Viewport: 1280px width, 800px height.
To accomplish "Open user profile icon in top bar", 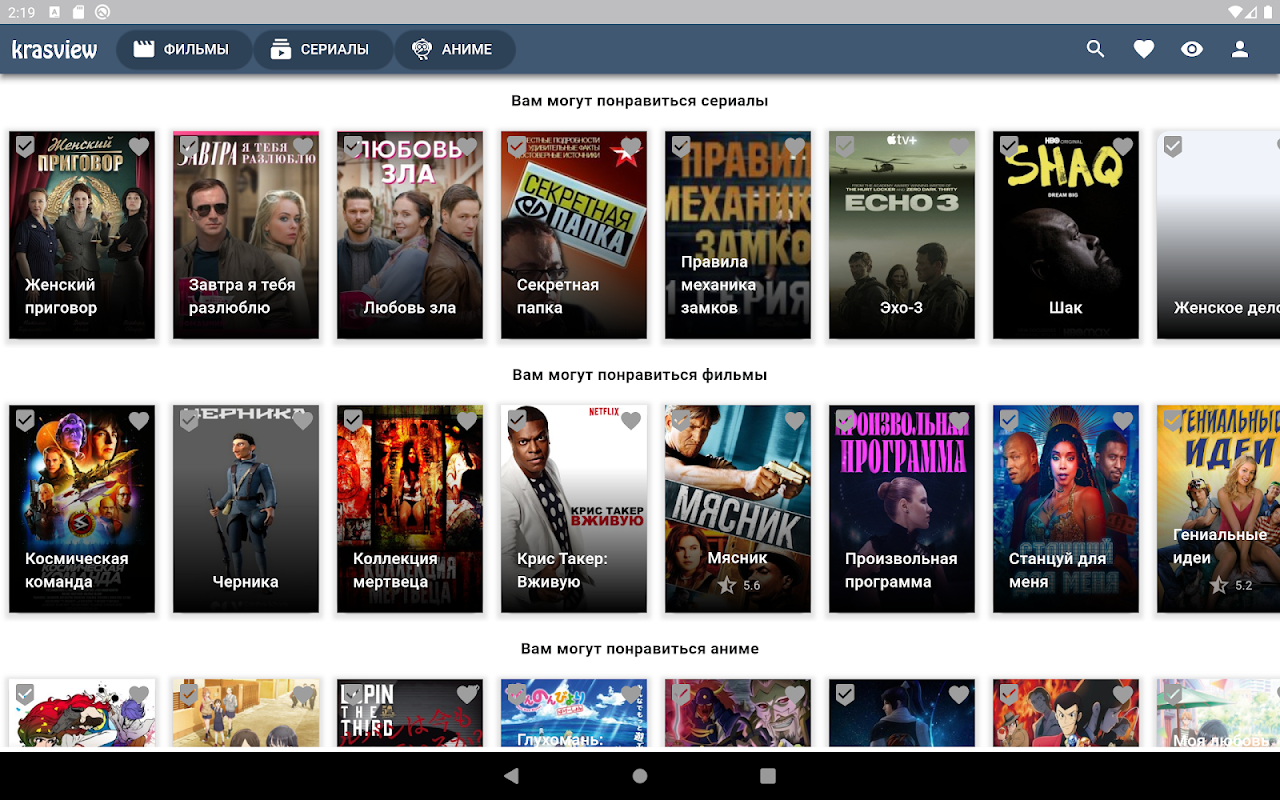I will click(1240, 49).
